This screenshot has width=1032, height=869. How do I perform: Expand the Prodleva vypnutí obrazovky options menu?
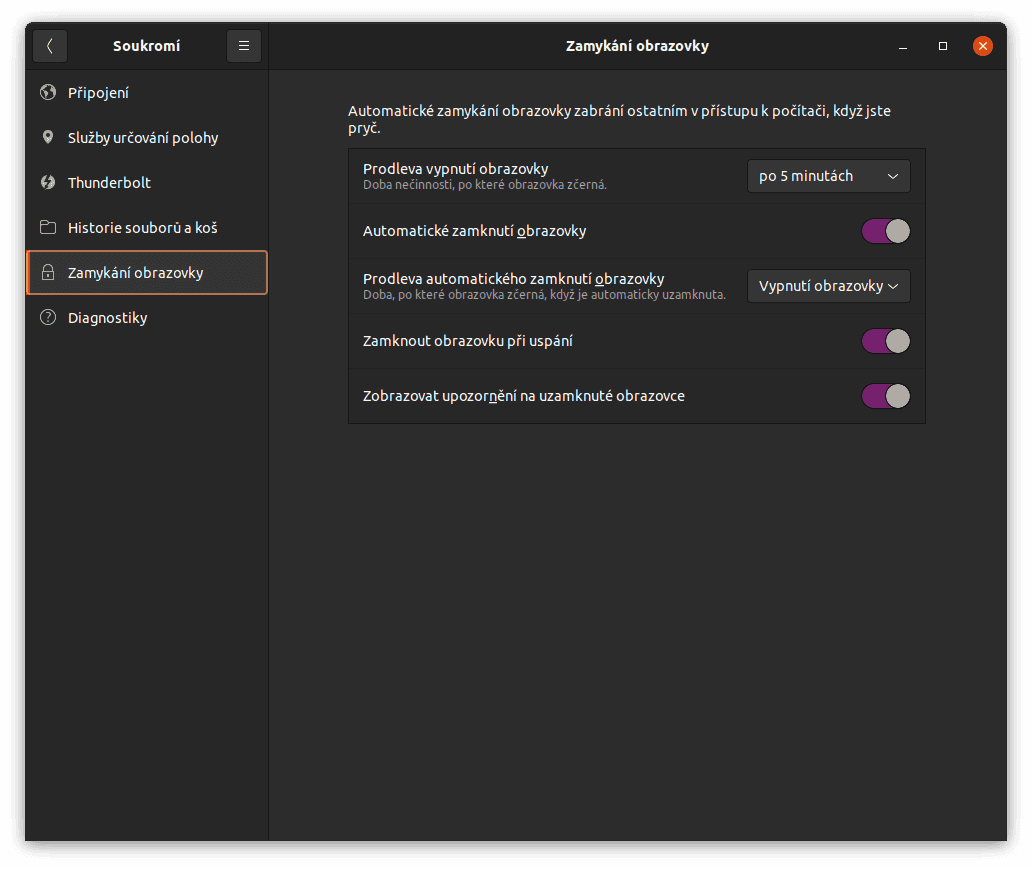coord(828,175)
